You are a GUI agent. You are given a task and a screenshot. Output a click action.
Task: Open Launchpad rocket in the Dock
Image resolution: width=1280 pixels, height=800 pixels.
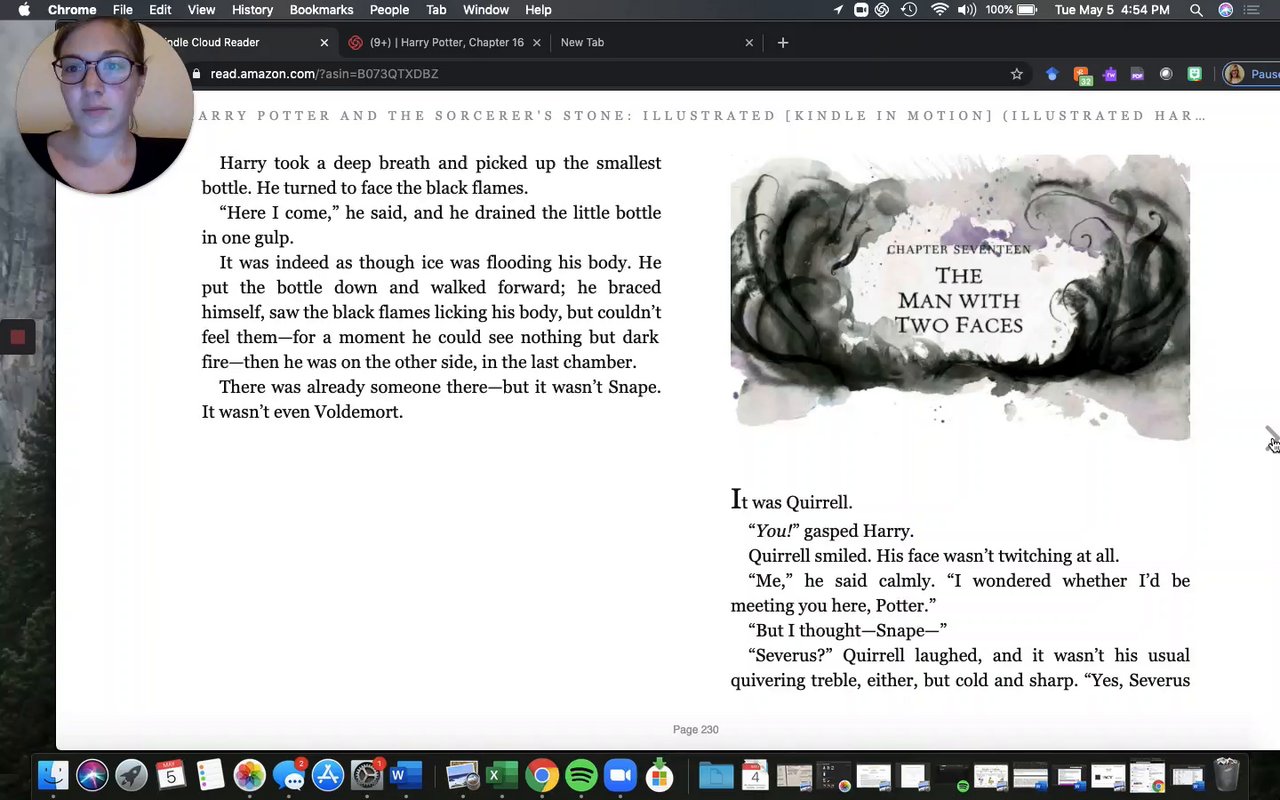pos(131,775)
